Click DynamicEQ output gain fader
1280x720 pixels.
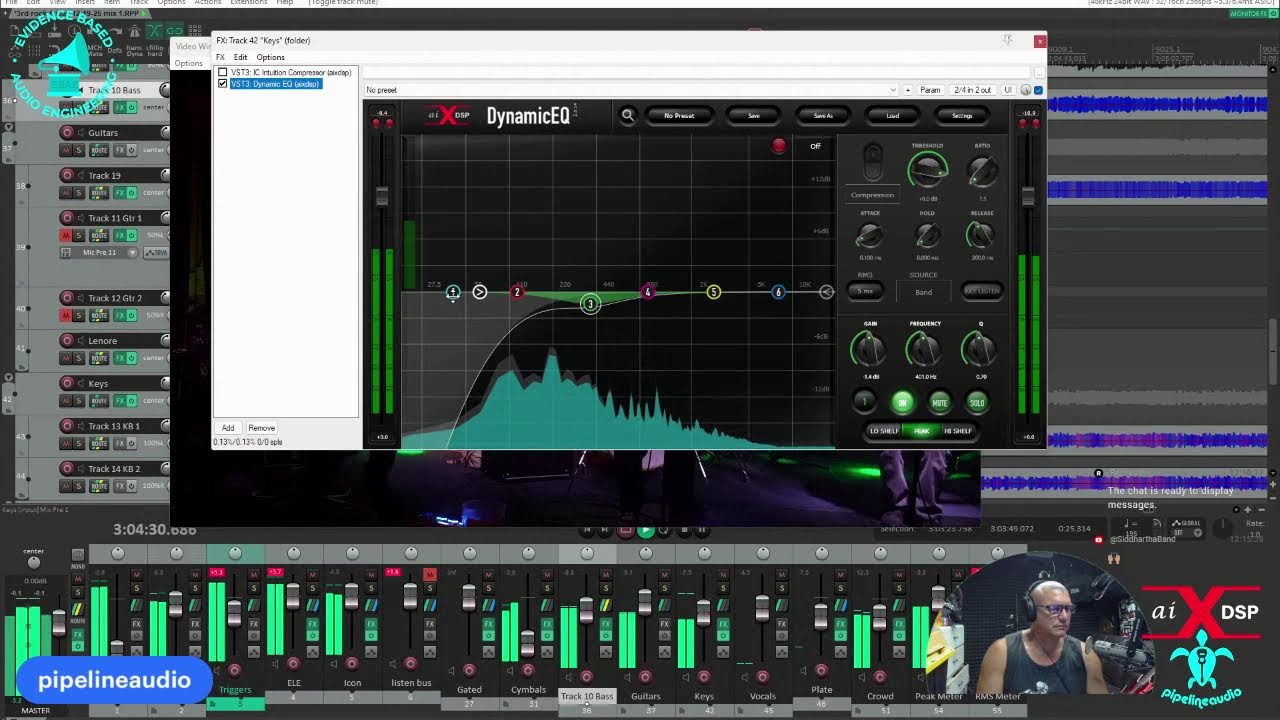[x=1027, y=195]
